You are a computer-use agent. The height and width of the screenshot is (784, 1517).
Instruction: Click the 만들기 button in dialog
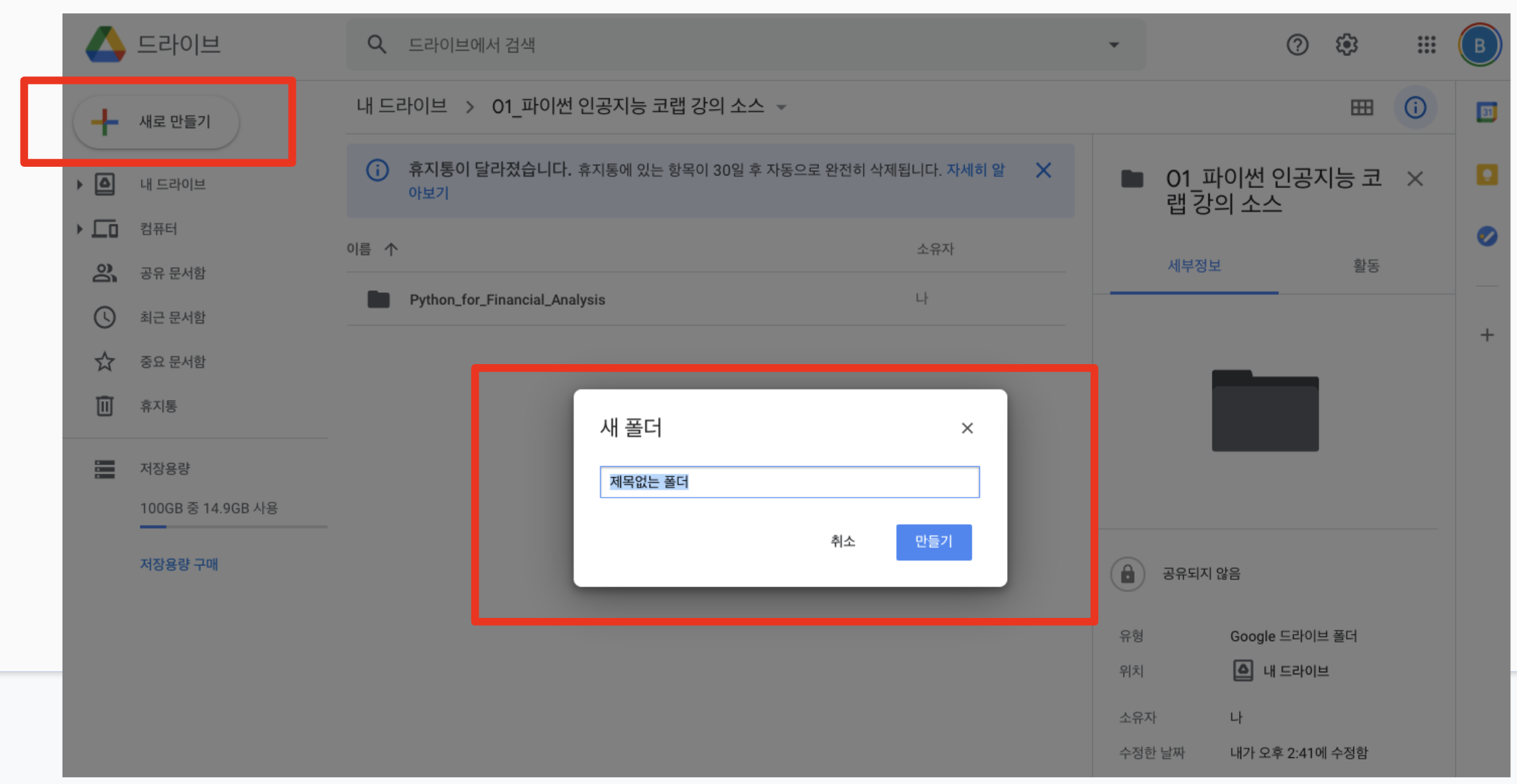pos(933,541)
